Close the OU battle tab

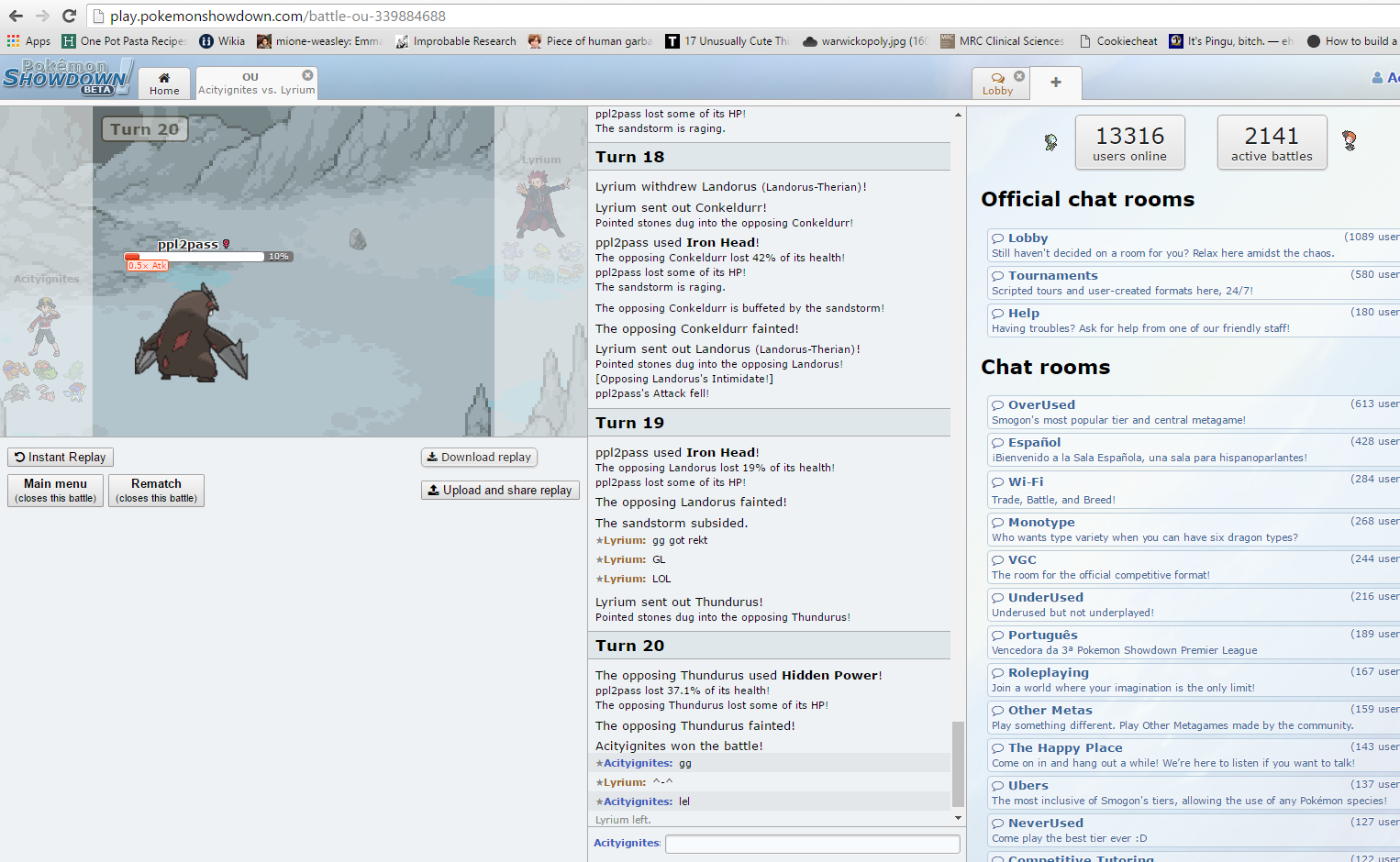[x=307, y=75]
